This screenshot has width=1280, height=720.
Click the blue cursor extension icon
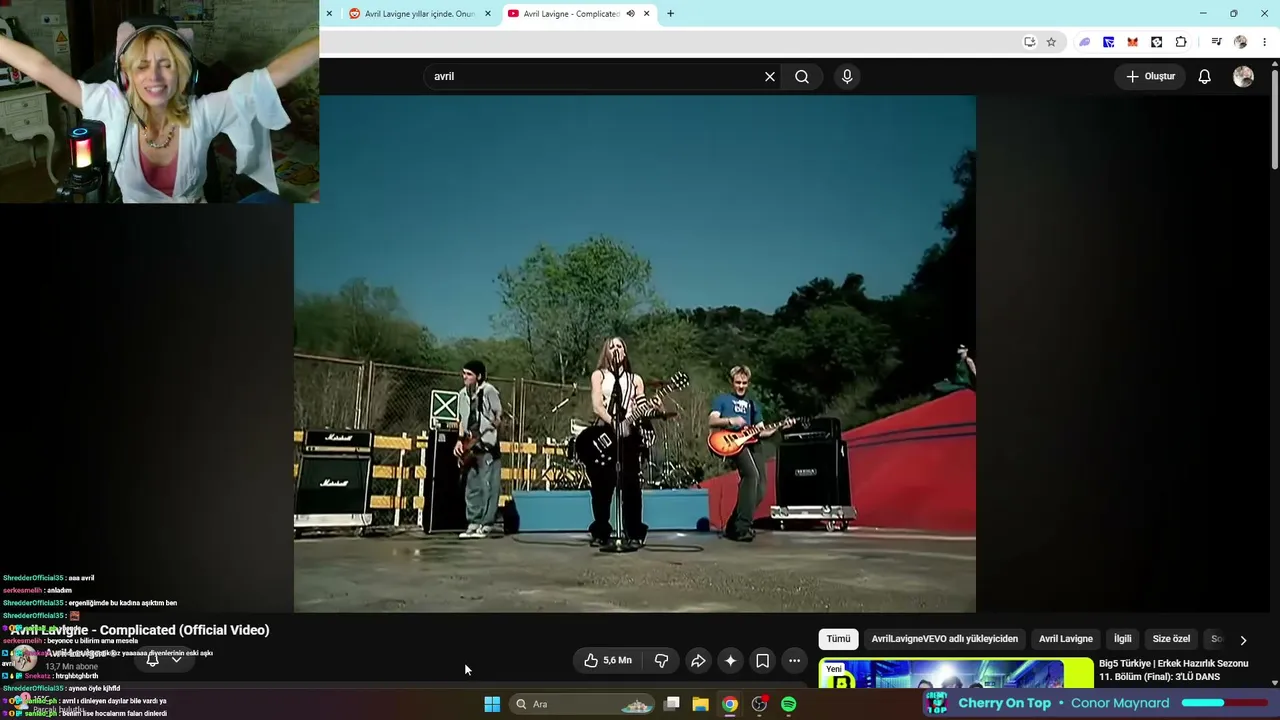tap(1109, 42)
